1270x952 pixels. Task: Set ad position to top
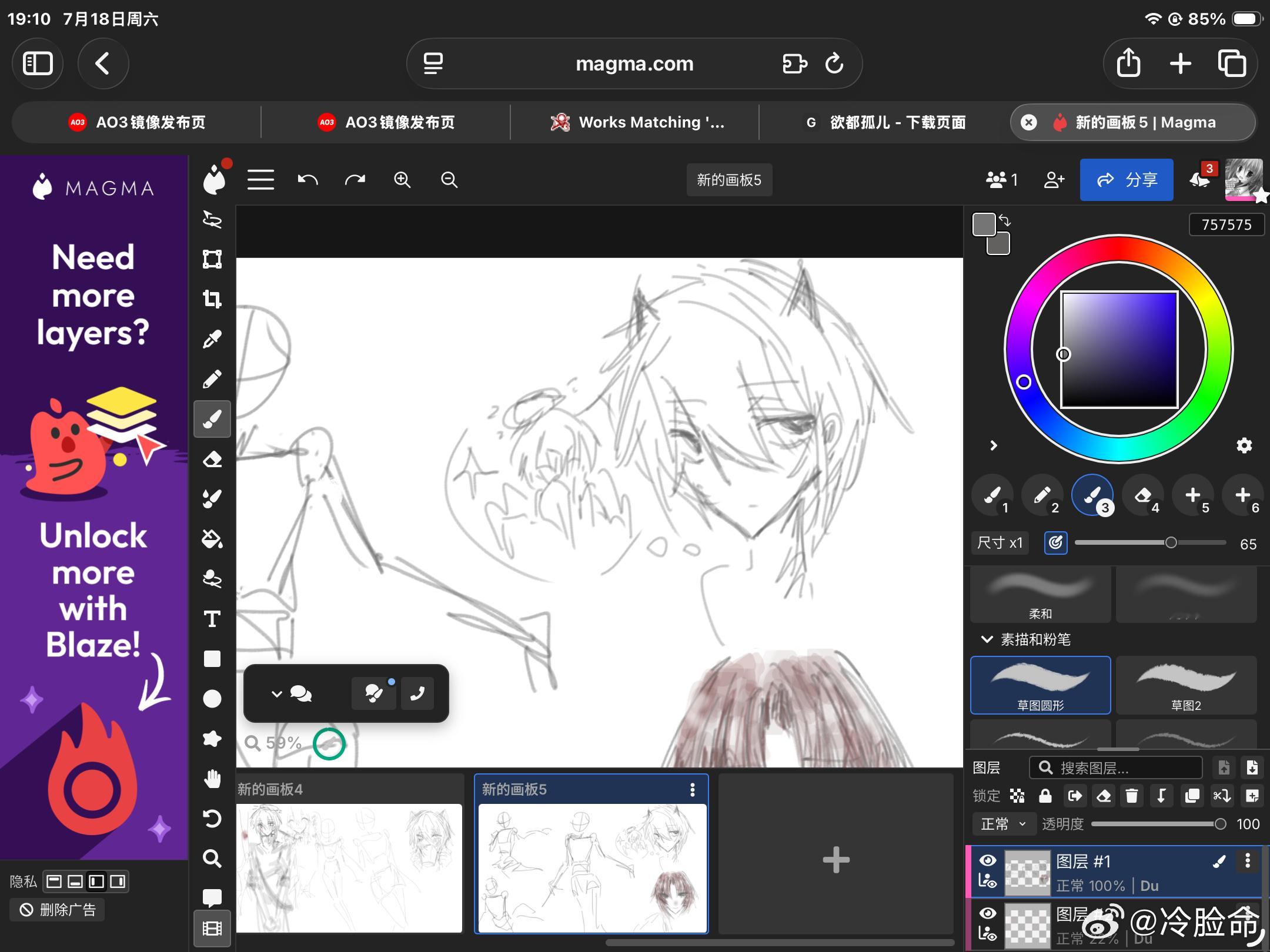(x=54, y=881)
